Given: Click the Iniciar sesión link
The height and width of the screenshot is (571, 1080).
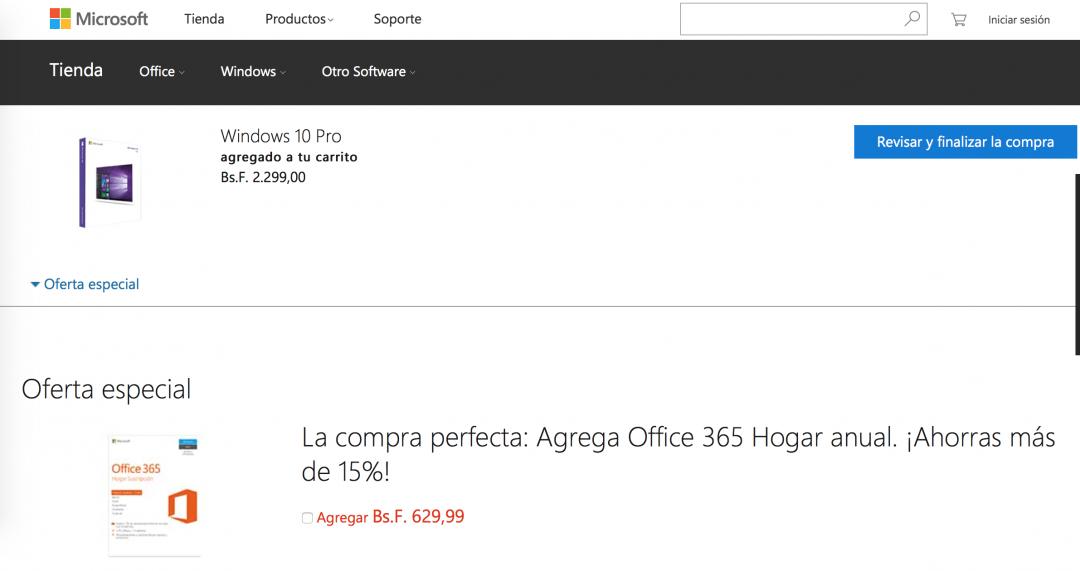Looking at the screenshot, I should click(1018, 20).
